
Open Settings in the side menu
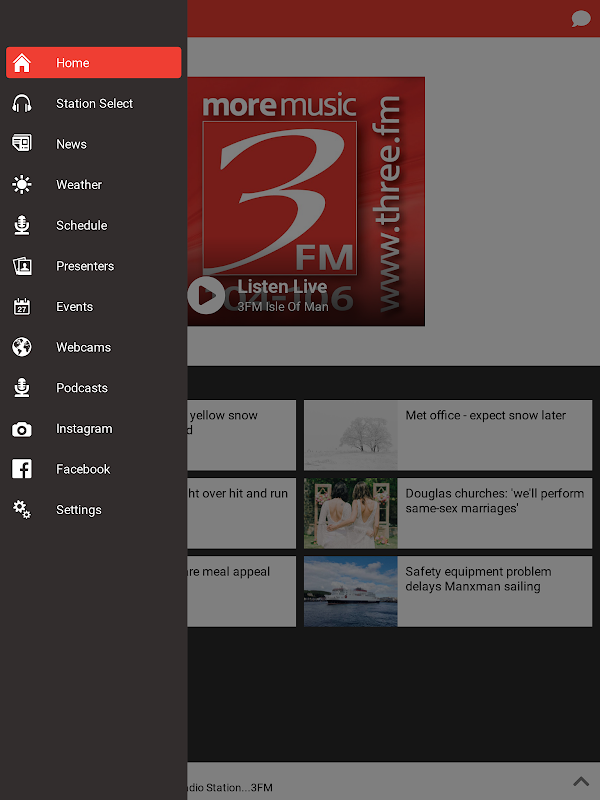(93, 510)
